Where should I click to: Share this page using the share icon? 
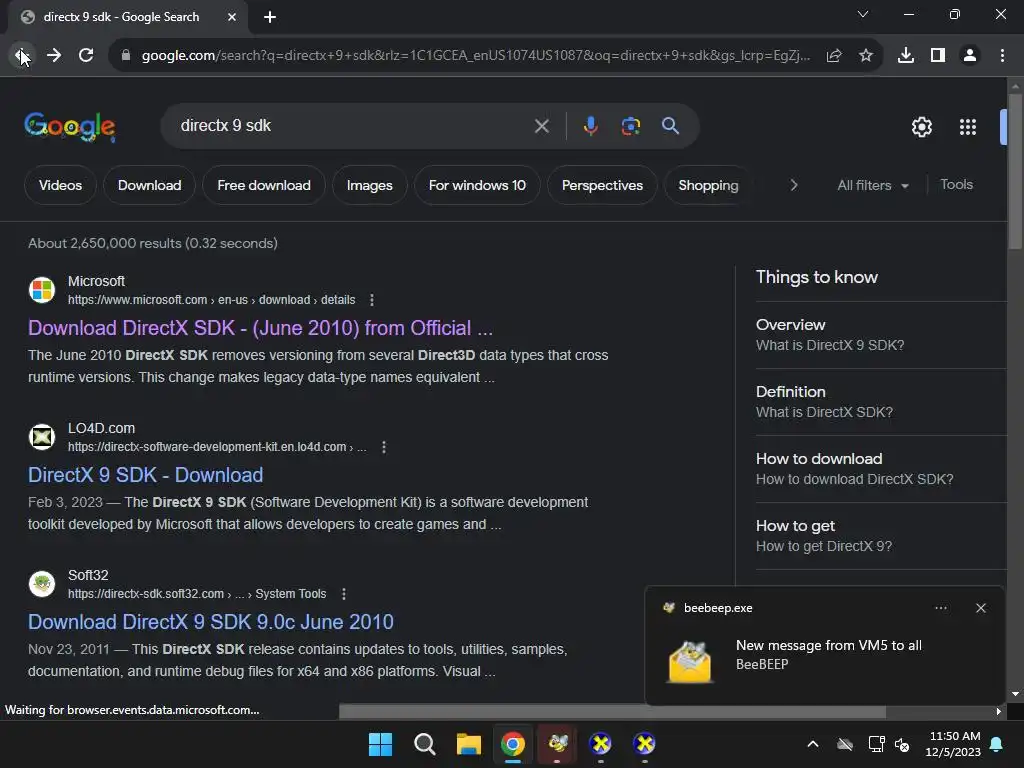pyautogui.click(x=834, y=56)
